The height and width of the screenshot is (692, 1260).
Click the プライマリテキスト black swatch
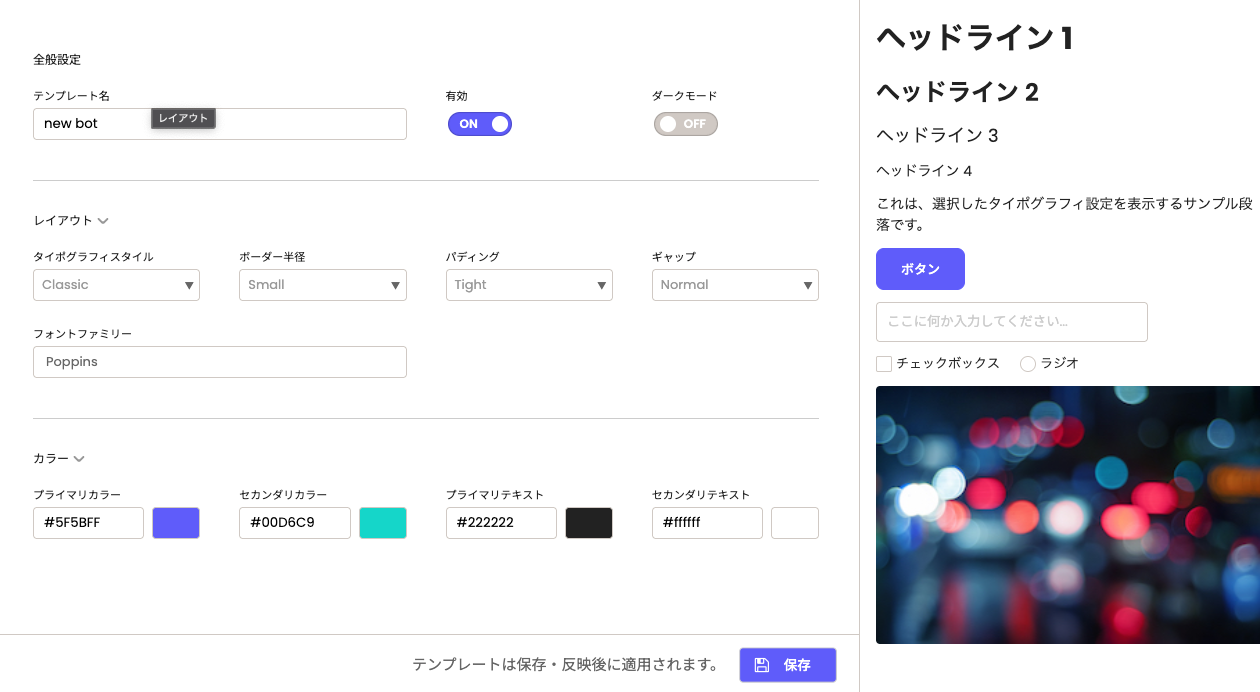pyautogui.click(x=589, y=523)
